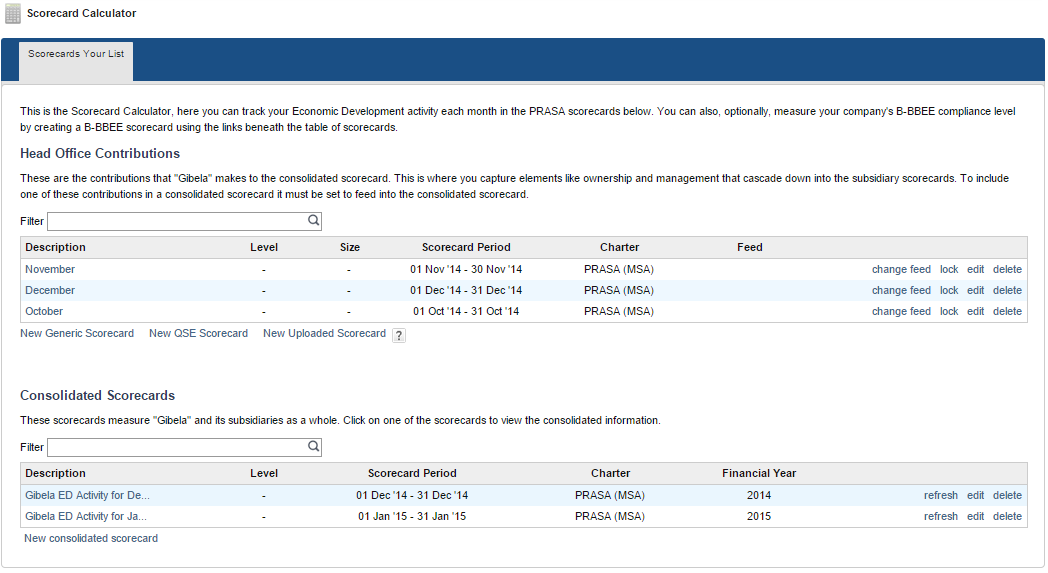Click the Financial Year column header
This screenshot has height=573, width=1048.
(759, 473)
